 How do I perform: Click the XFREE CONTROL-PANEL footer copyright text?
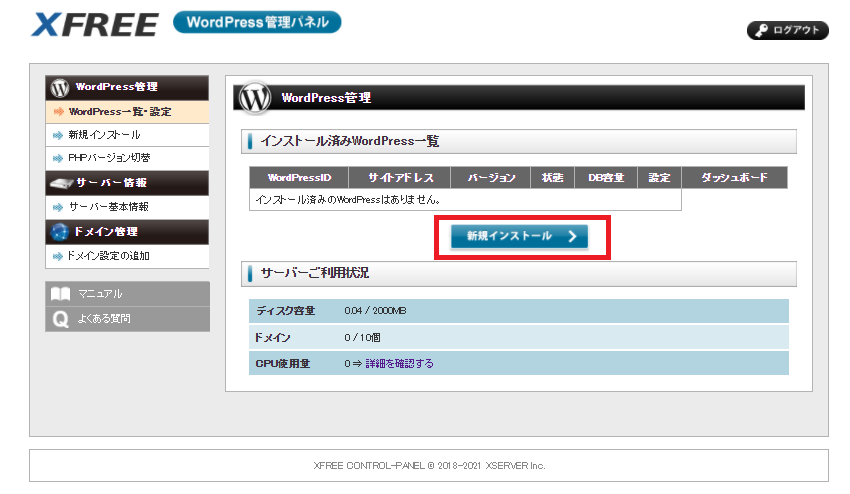[x=429, y=465]
